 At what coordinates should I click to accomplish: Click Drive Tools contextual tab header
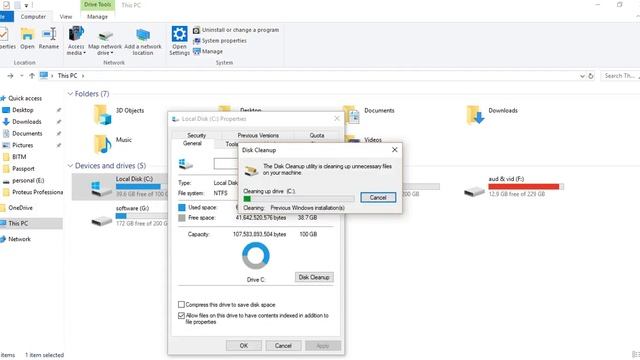(98, 5)
